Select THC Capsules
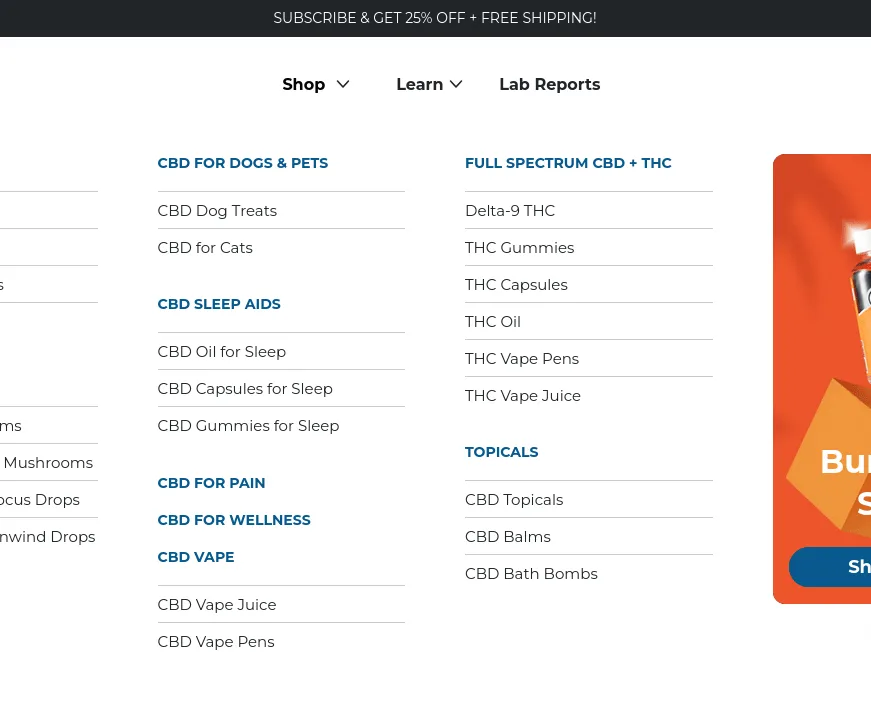This screenshot has width=871, height=720. point(516,285)
